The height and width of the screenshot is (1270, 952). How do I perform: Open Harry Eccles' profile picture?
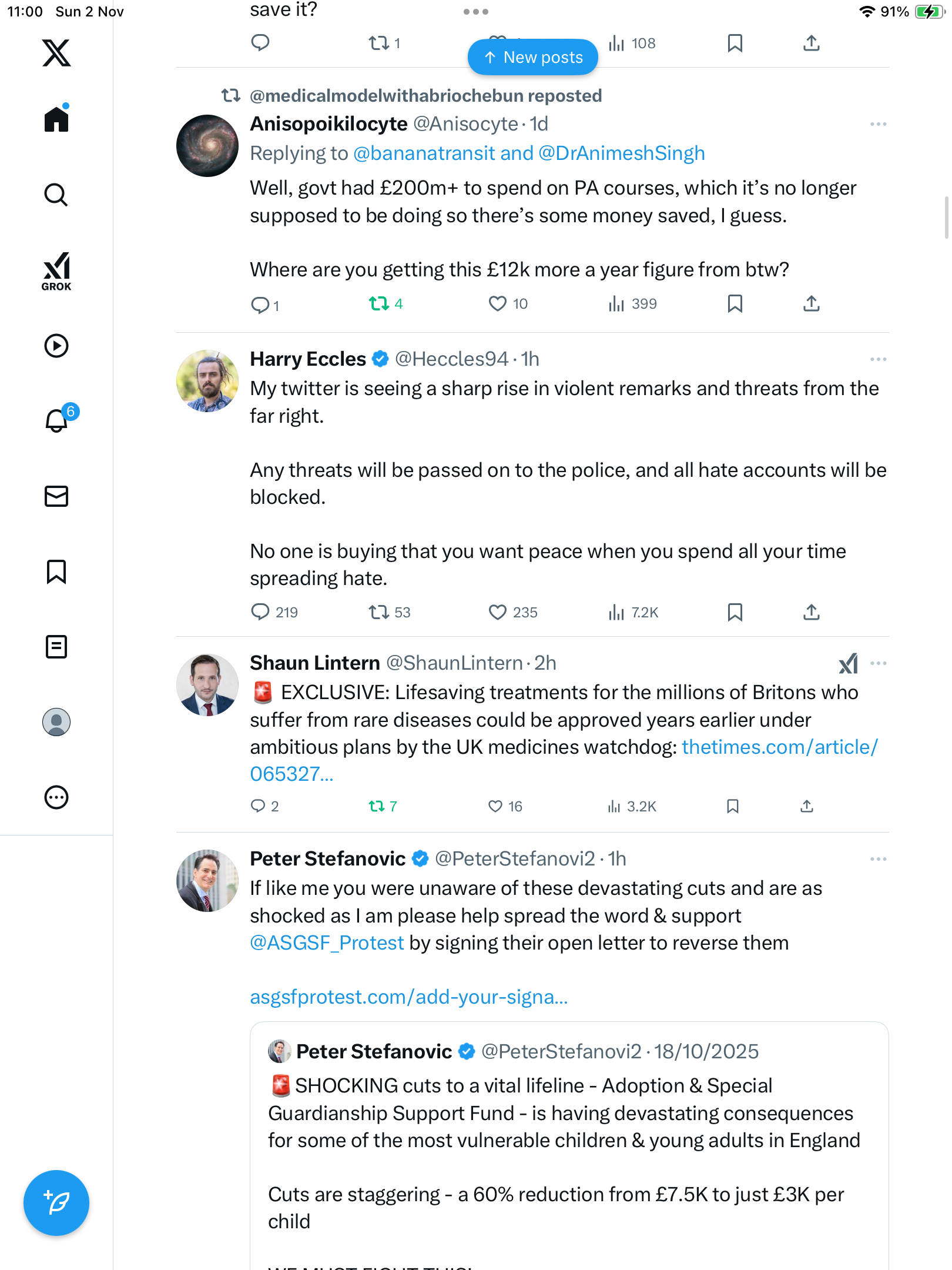coord(207,381)
